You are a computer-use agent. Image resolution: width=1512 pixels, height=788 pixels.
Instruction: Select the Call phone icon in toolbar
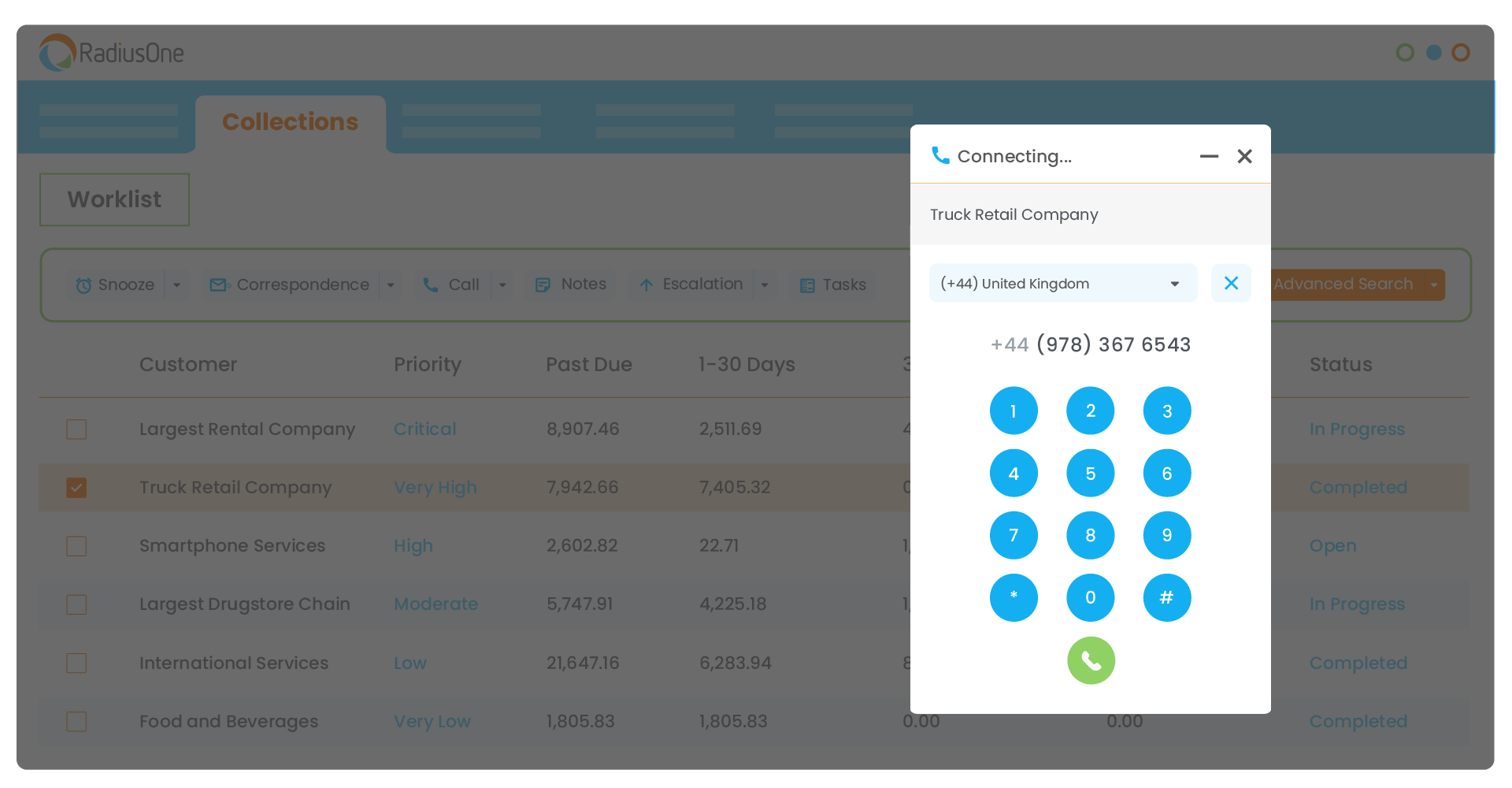pos(431,284)
